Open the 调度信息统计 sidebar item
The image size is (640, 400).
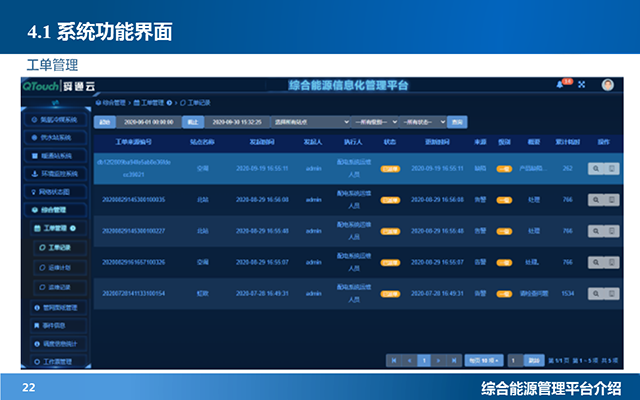(59, 344)
